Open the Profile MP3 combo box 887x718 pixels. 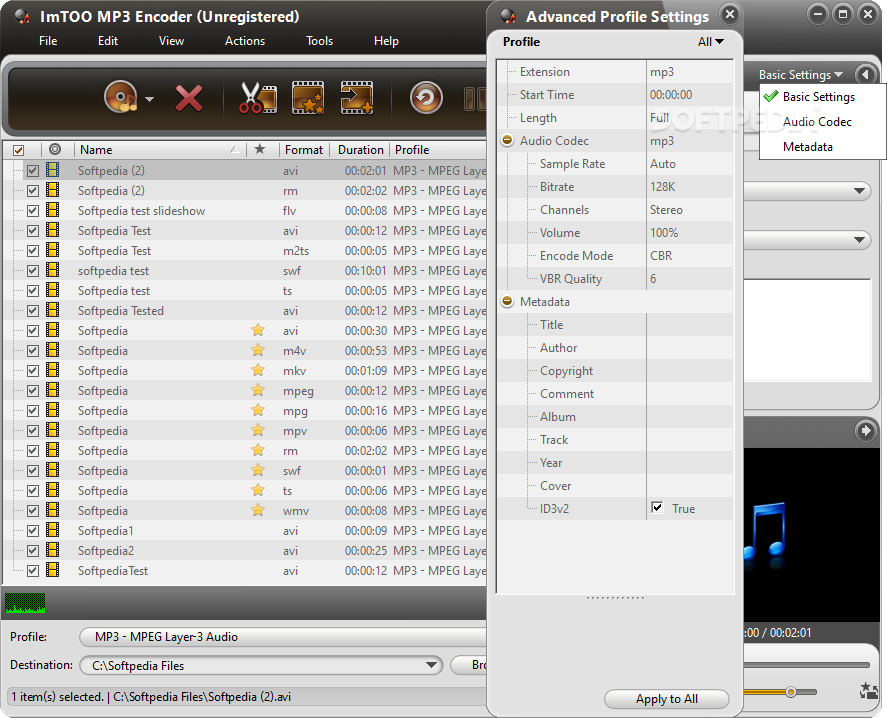tap(283, 637)
